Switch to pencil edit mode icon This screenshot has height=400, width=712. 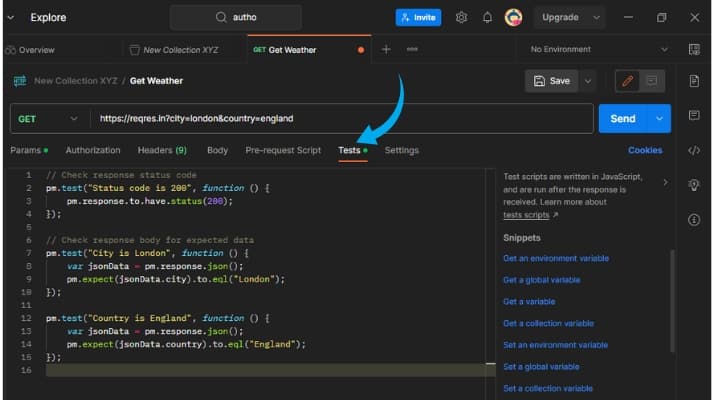(628, 81)
